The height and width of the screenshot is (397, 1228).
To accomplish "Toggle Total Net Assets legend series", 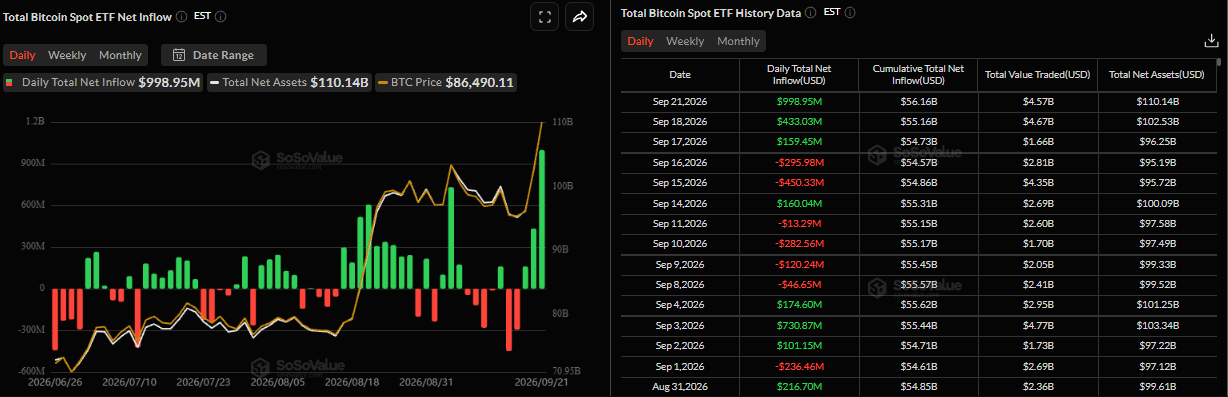I will [x=289, y=82].
